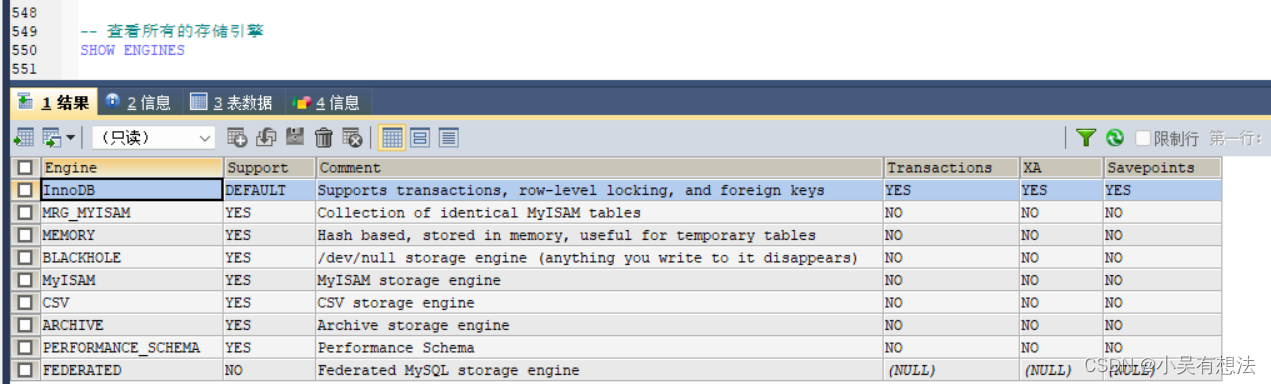Click the 查看所有的存储引擎 comment line

tap(172, 31)
